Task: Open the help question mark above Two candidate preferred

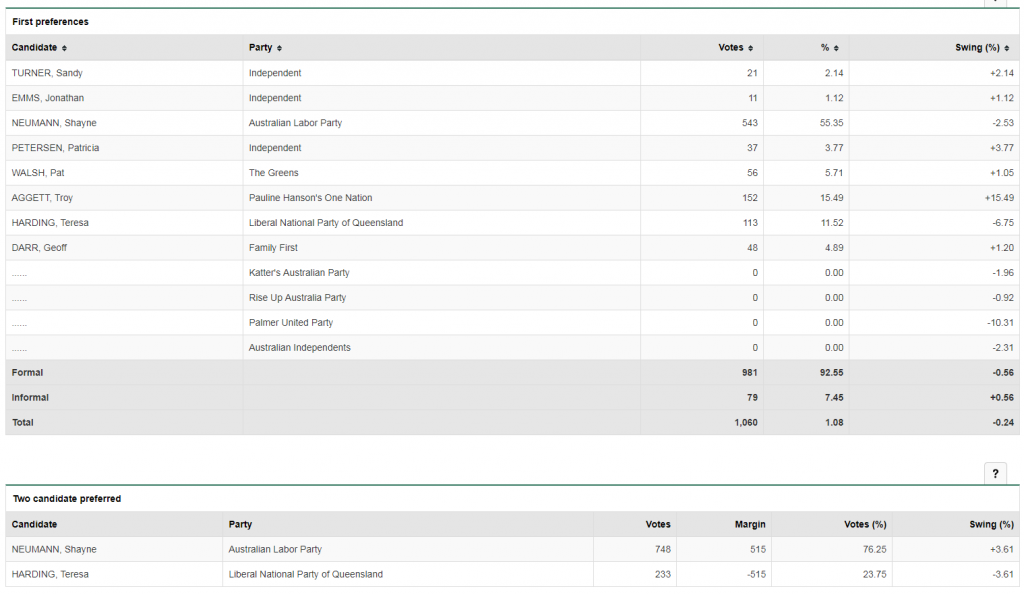Action: (x=995, y=475)
